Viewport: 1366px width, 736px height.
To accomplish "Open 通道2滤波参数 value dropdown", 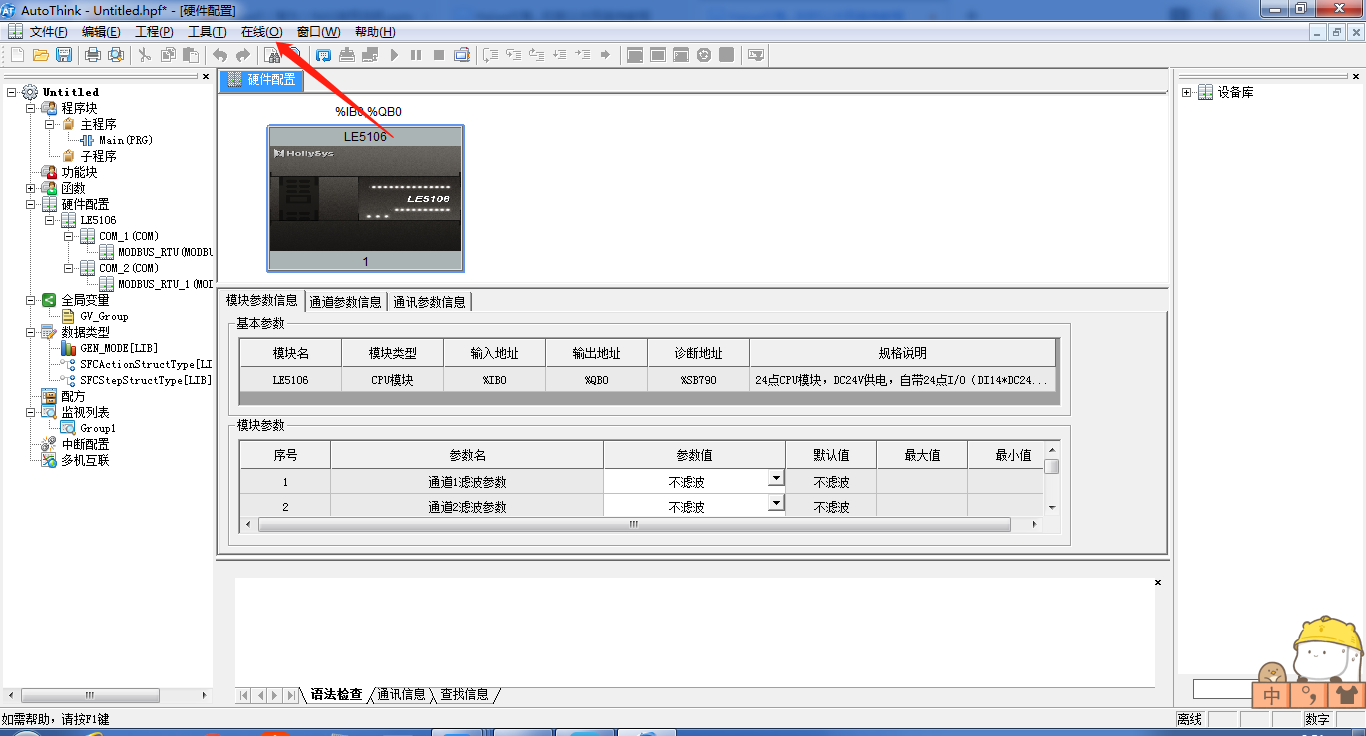I will 775,502.
